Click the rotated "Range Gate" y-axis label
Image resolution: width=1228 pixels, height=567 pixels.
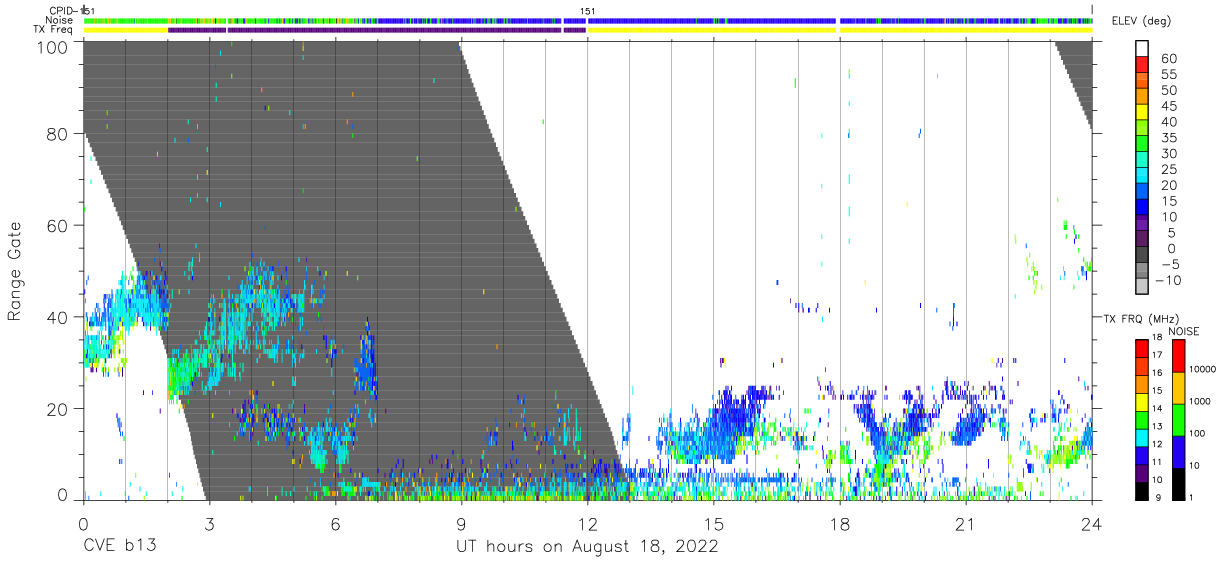(x=15, y=271)
